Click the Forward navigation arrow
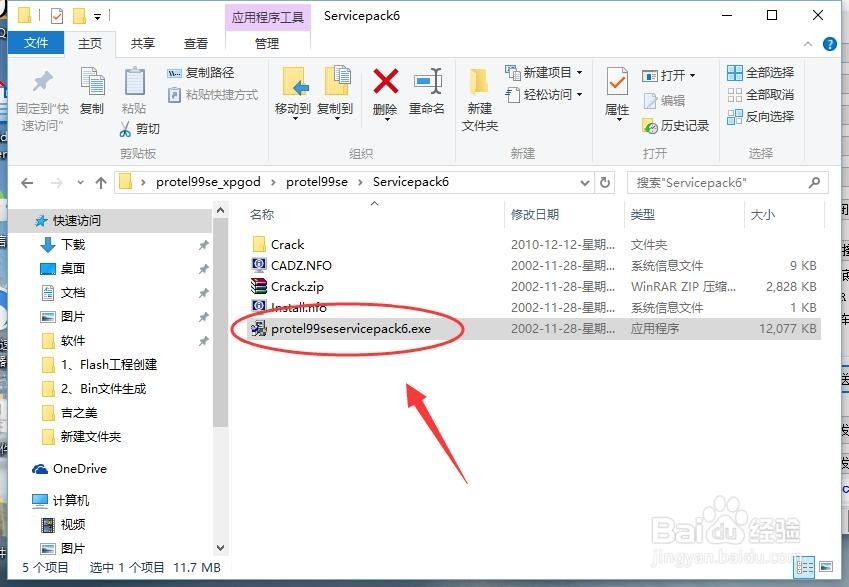This screenshot has height=587, width=849. [x=56, y=183]
